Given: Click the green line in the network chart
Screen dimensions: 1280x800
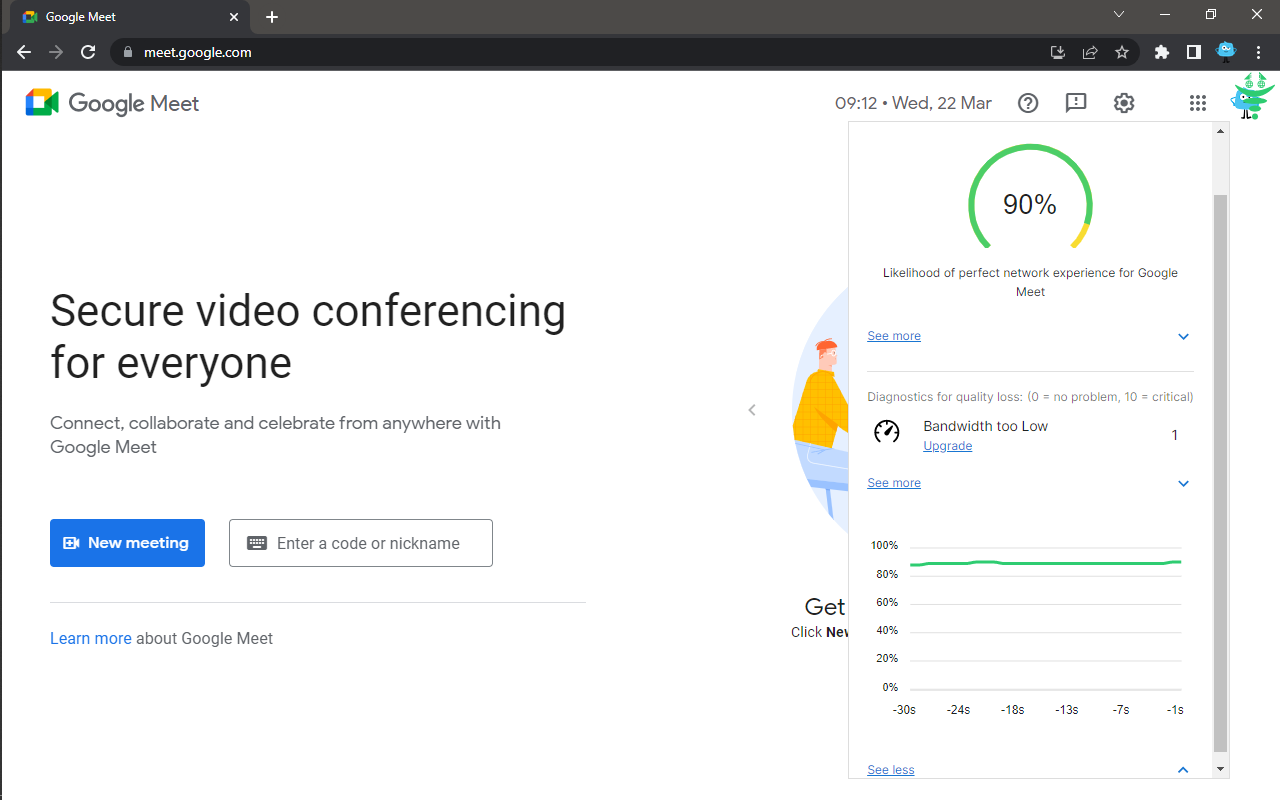Looking at the screenshot, I should coord(1045,563).
